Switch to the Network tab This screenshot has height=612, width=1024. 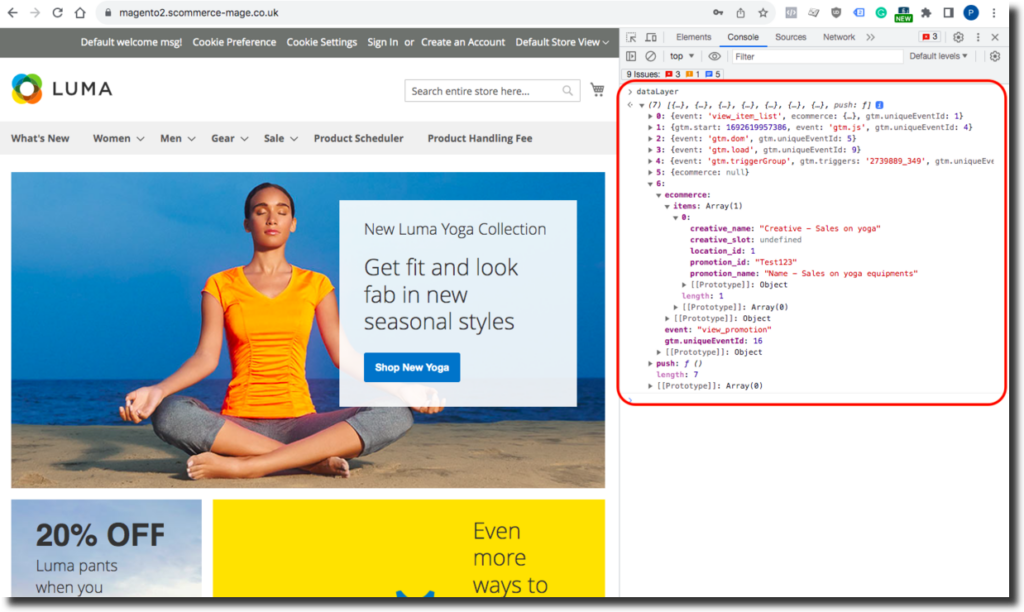[839, 37]
